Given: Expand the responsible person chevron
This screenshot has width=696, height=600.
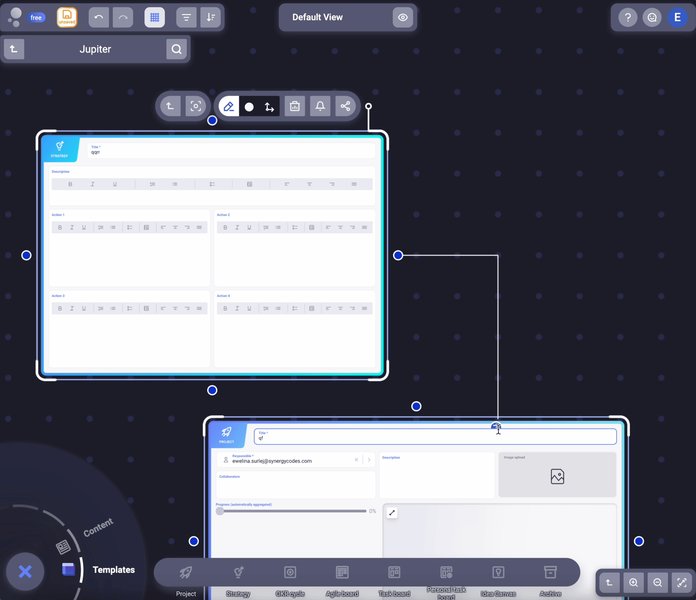Looking at the screenshot, I should 369,460.
